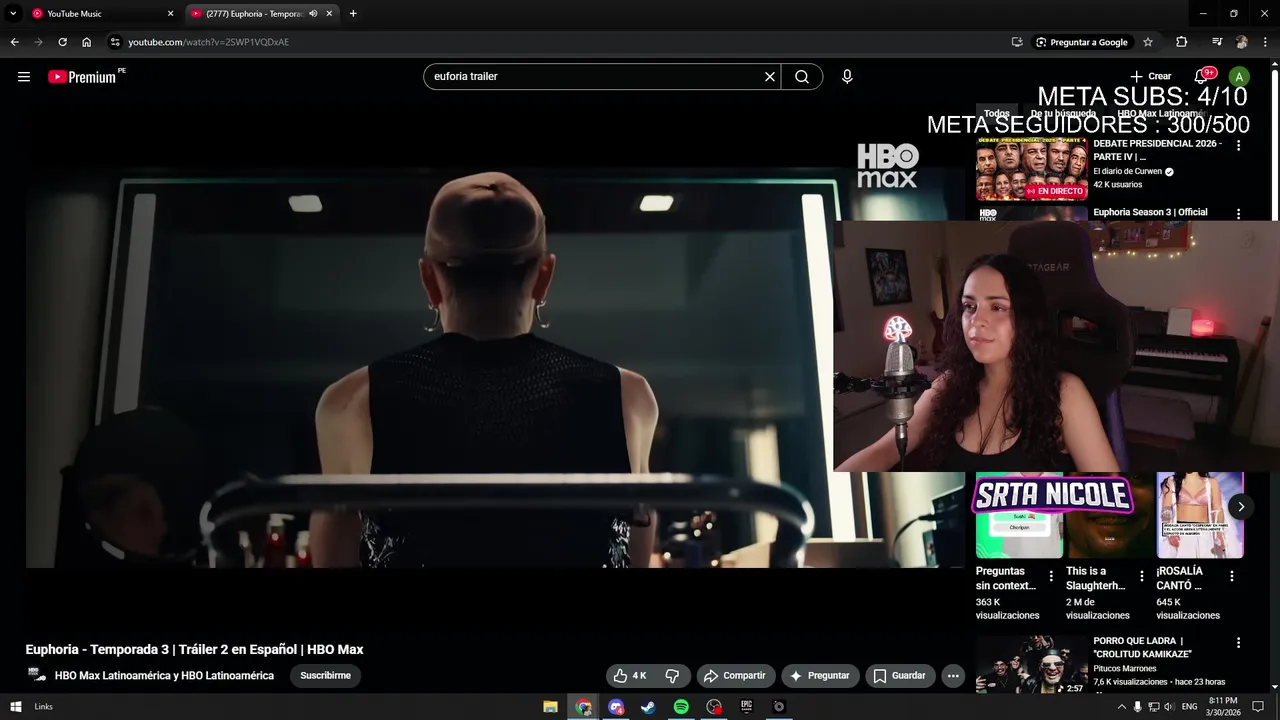
Task: Click the Preguntar button
Action: [820, 676]
